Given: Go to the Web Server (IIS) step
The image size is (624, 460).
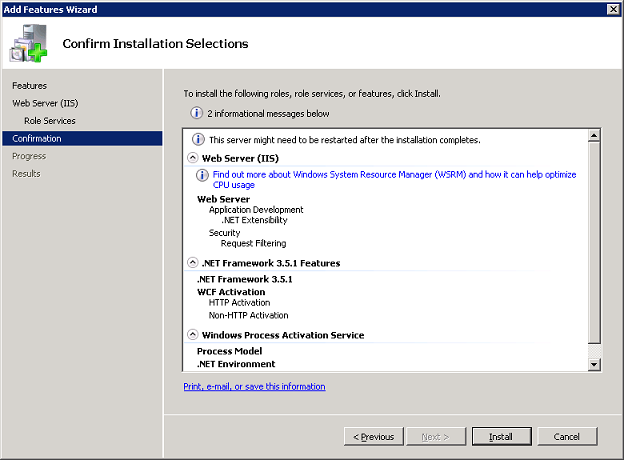Looking at the screenshot, I should pos(45,103).
